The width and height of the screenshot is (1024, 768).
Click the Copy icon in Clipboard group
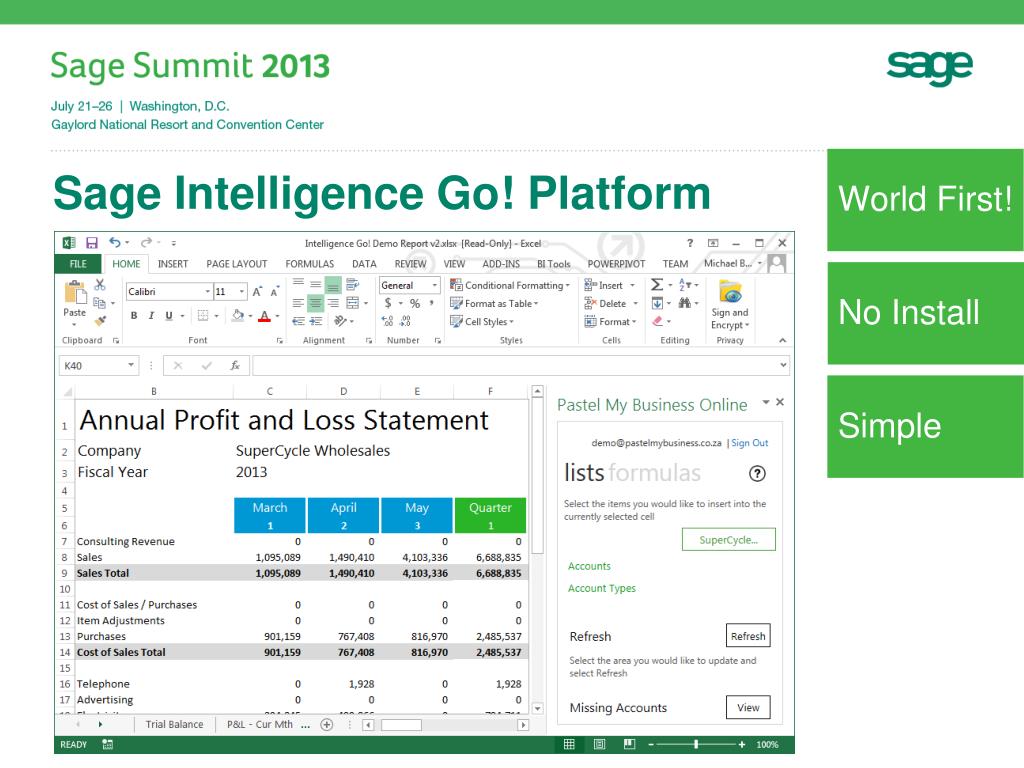(100, 303)
